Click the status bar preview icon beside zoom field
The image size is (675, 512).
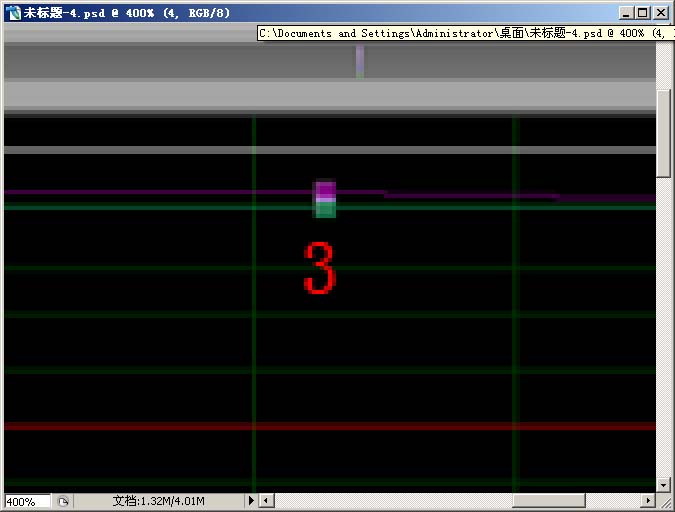click(63, 501)
